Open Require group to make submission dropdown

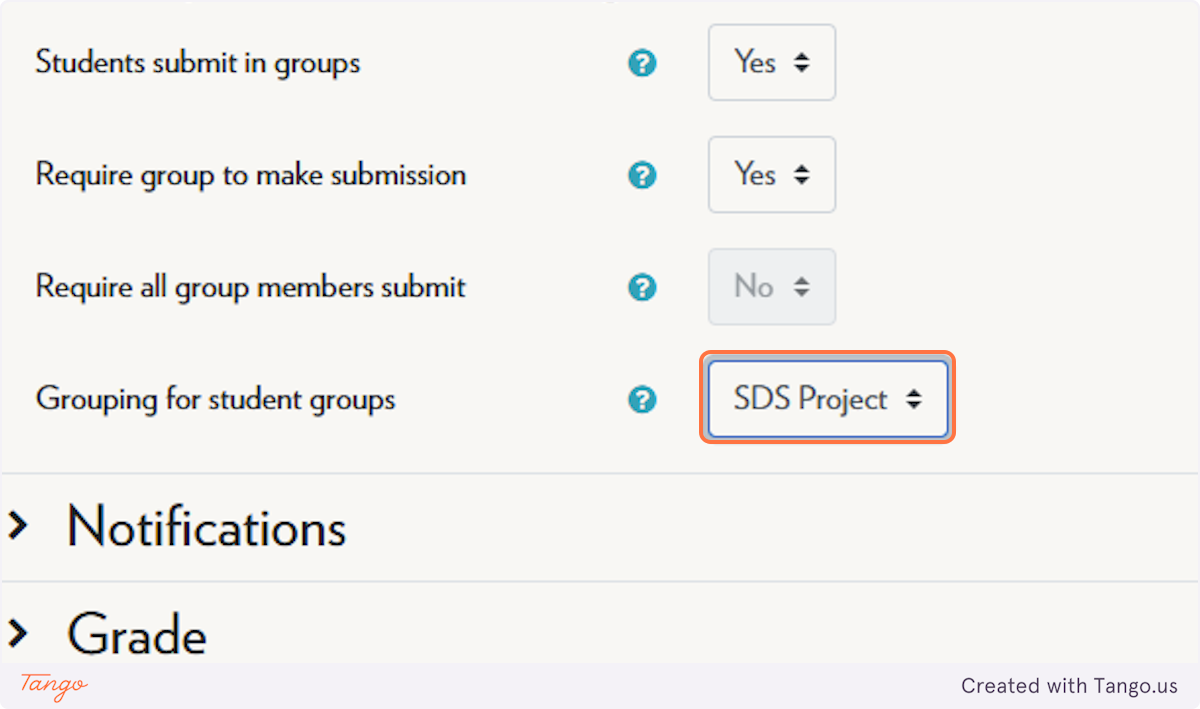point(772,175)
